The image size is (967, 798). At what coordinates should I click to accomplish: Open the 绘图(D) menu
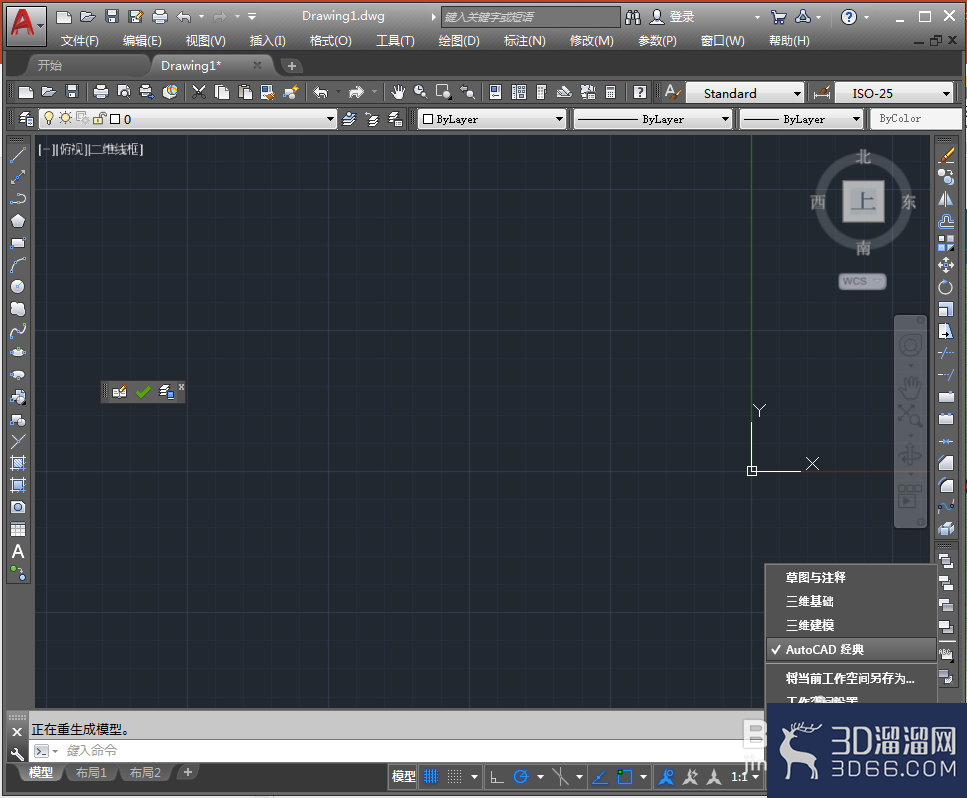[x=459, y=41]
